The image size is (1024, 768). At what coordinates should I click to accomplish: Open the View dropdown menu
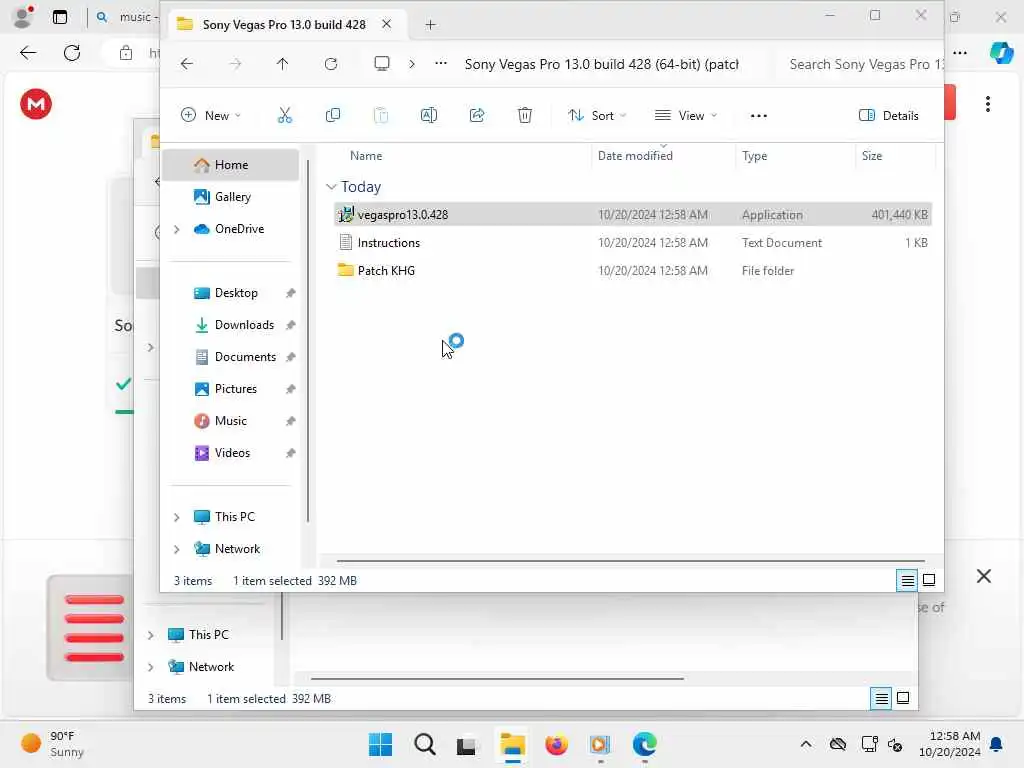click(x=686, y=116)
